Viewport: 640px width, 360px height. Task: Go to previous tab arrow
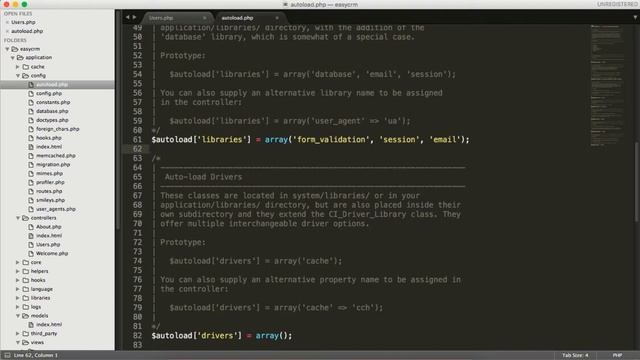[127, 17]
